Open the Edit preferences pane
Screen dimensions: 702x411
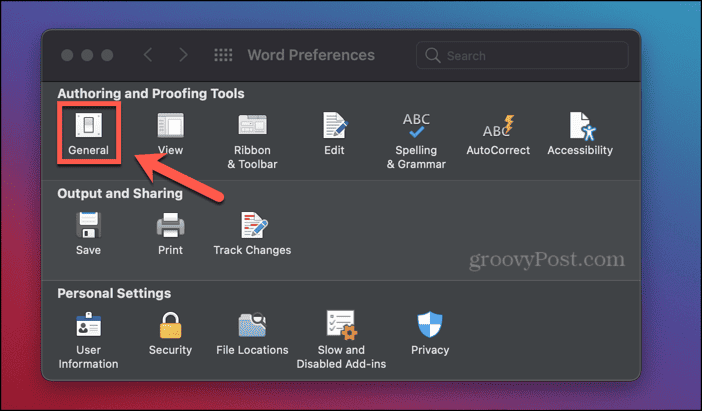point(334,133)
